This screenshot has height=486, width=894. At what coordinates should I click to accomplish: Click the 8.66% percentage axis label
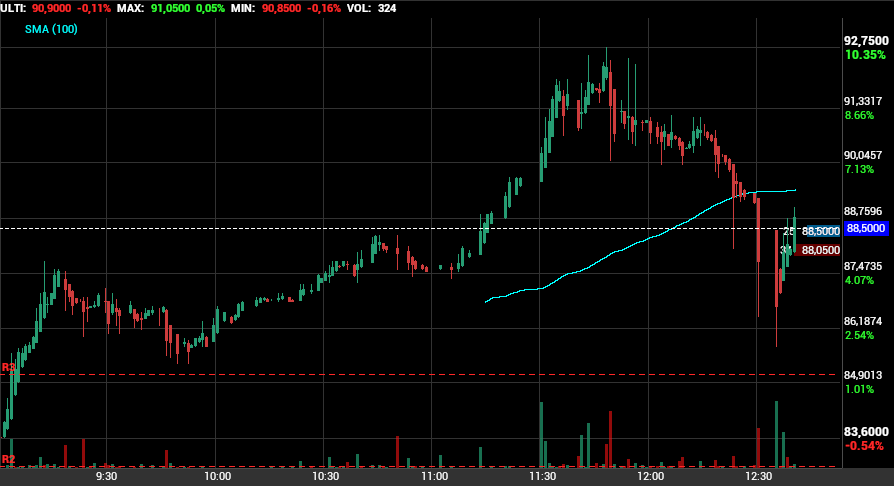click(859, 115)
